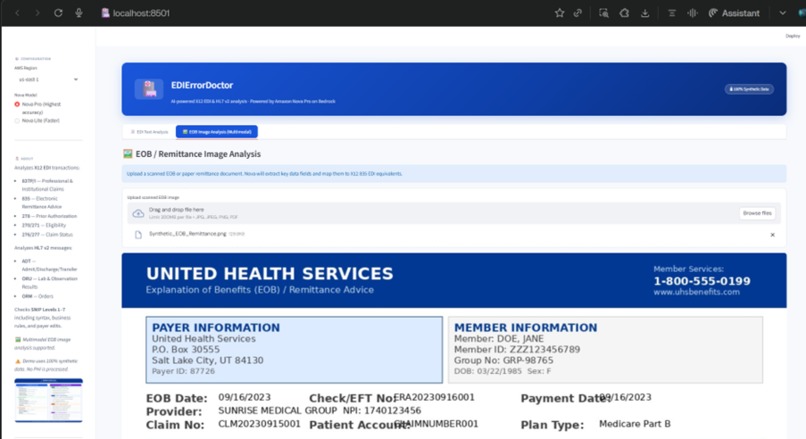Click the 278 — Prior Authorization item
Screen dimensions: 806x439
tap(49, 216)
